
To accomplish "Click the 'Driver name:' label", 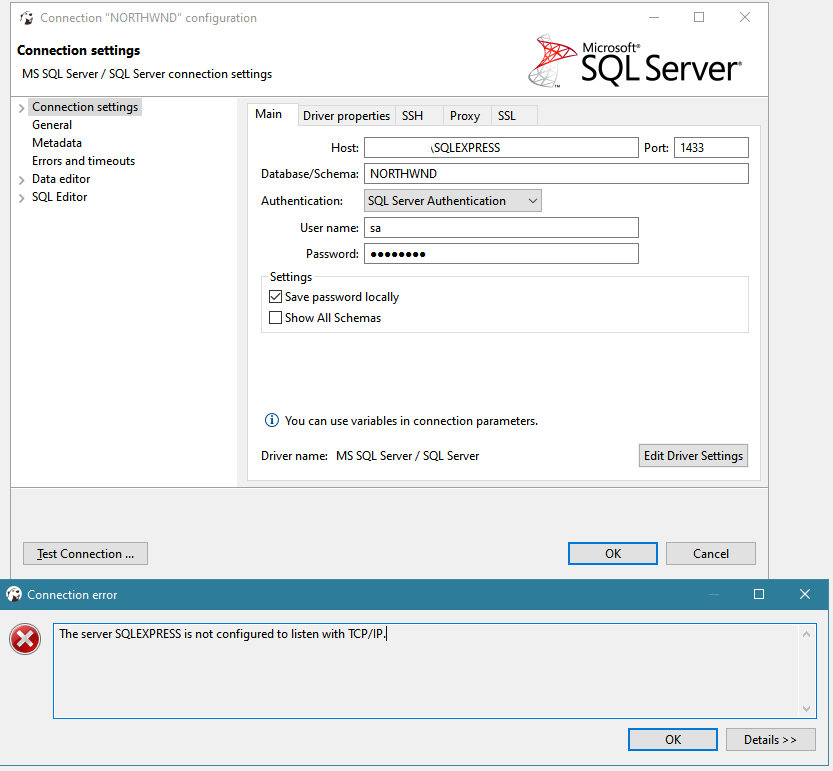I will pyautogui.click(x=294, y=456).
